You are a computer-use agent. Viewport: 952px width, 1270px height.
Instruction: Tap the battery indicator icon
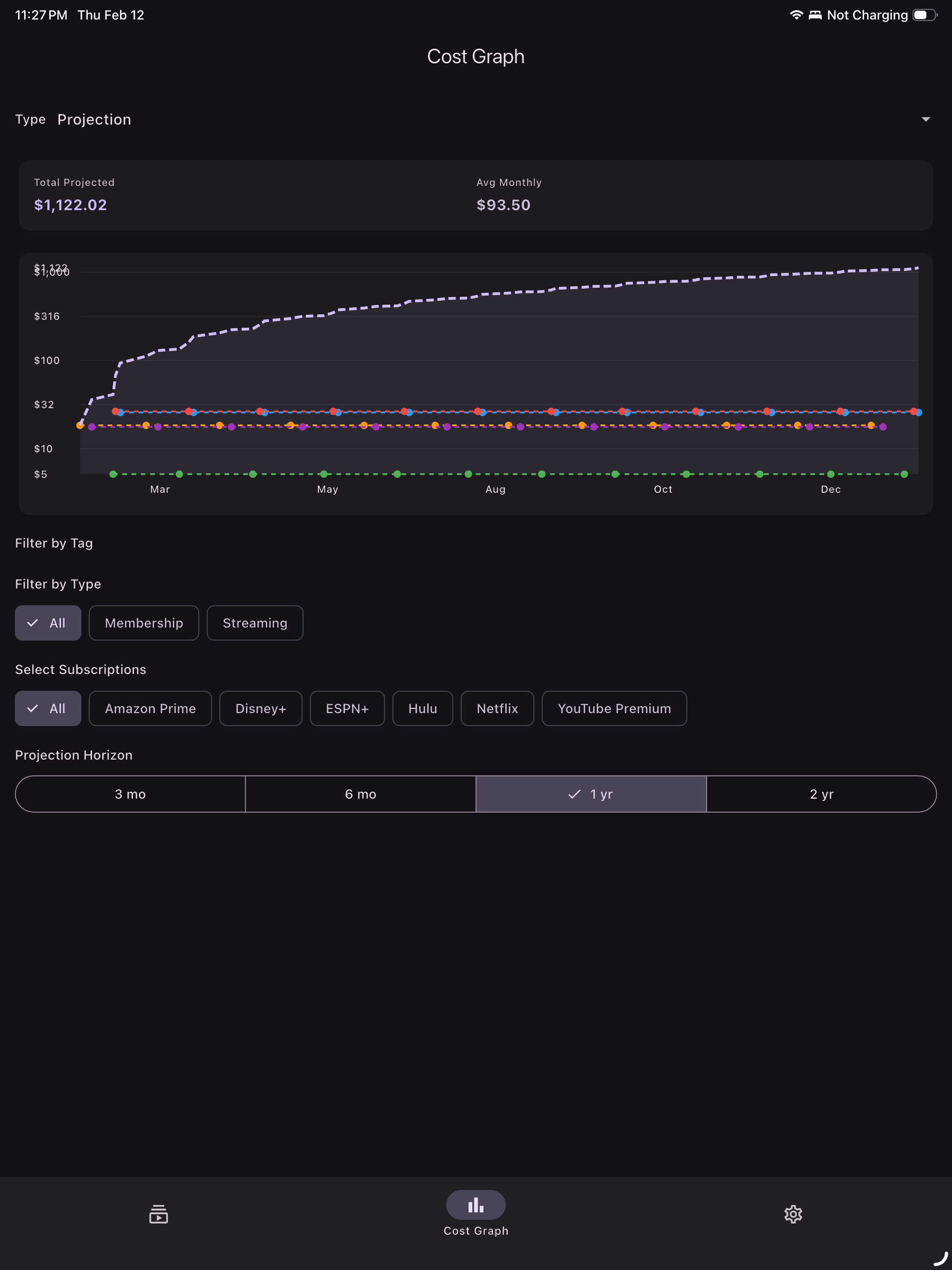pos(925,15)
